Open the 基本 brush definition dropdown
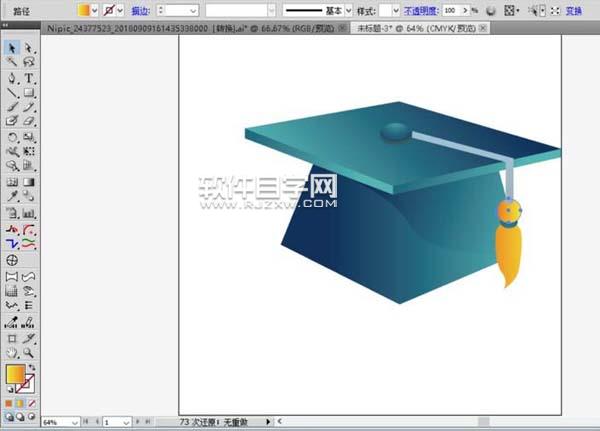 coord(348,11)
